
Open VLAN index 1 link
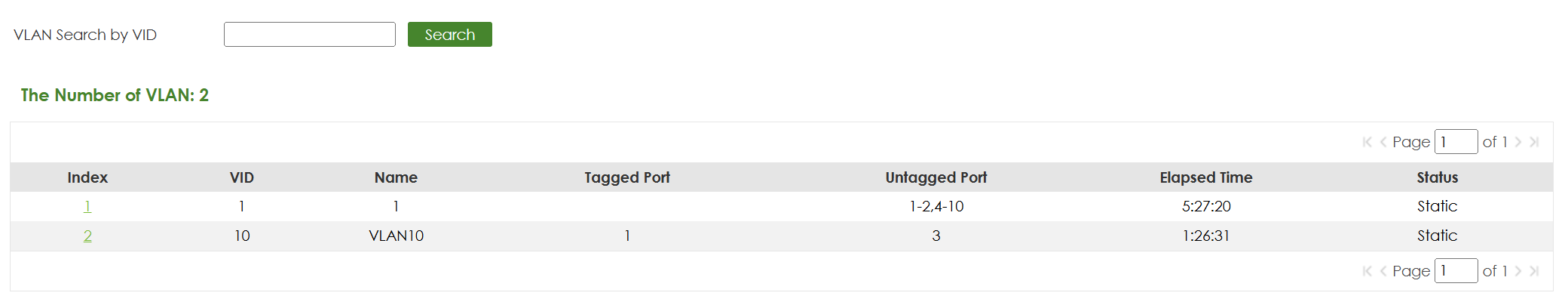87,206
